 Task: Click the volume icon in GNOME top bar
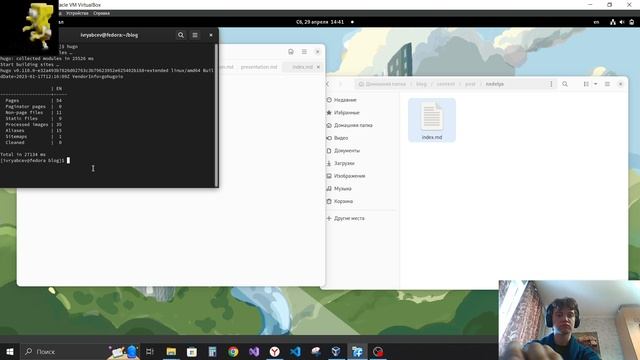tap(622, 22)
